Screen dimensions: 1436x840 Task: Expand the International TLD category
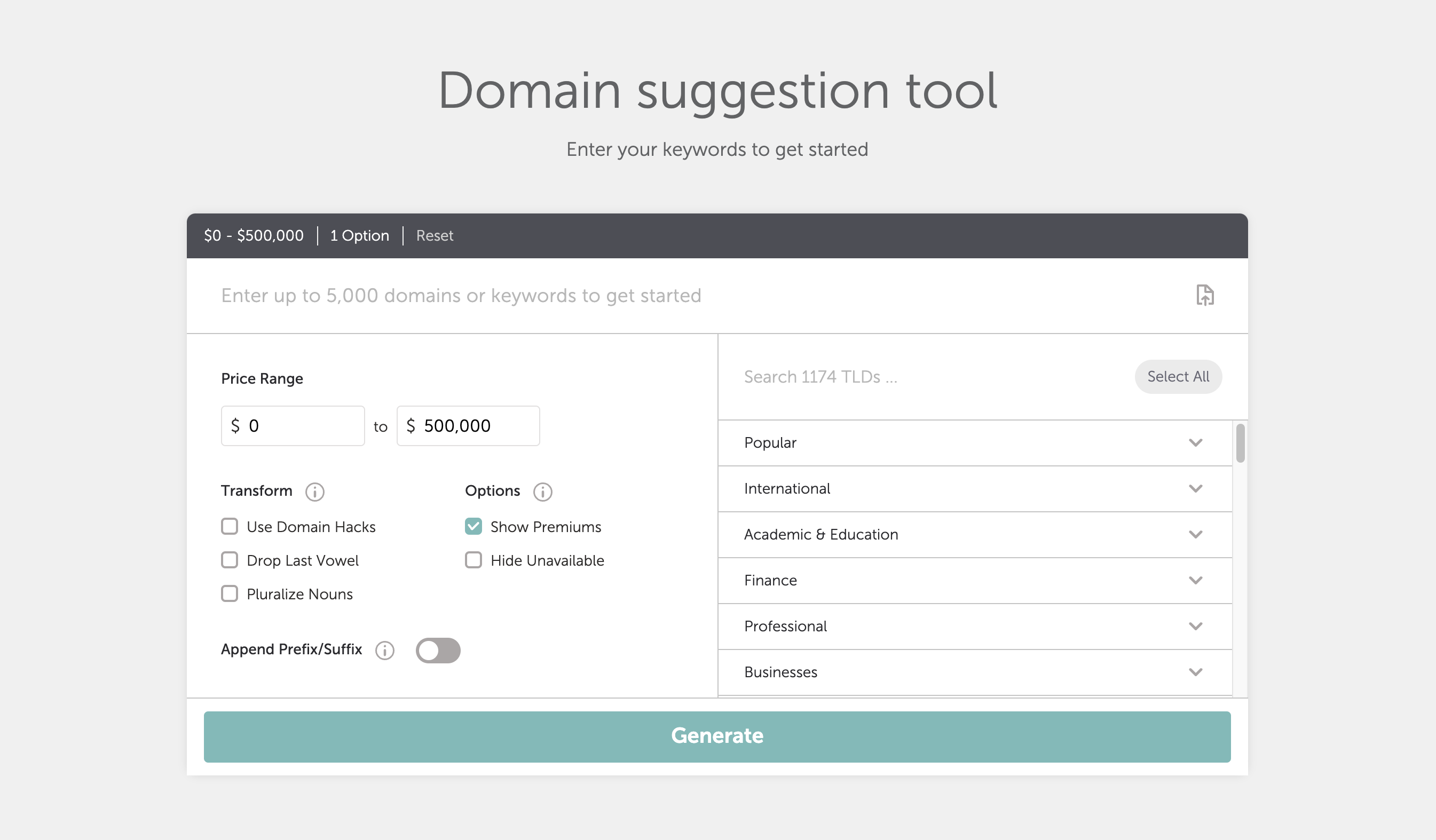pos(975,489)
